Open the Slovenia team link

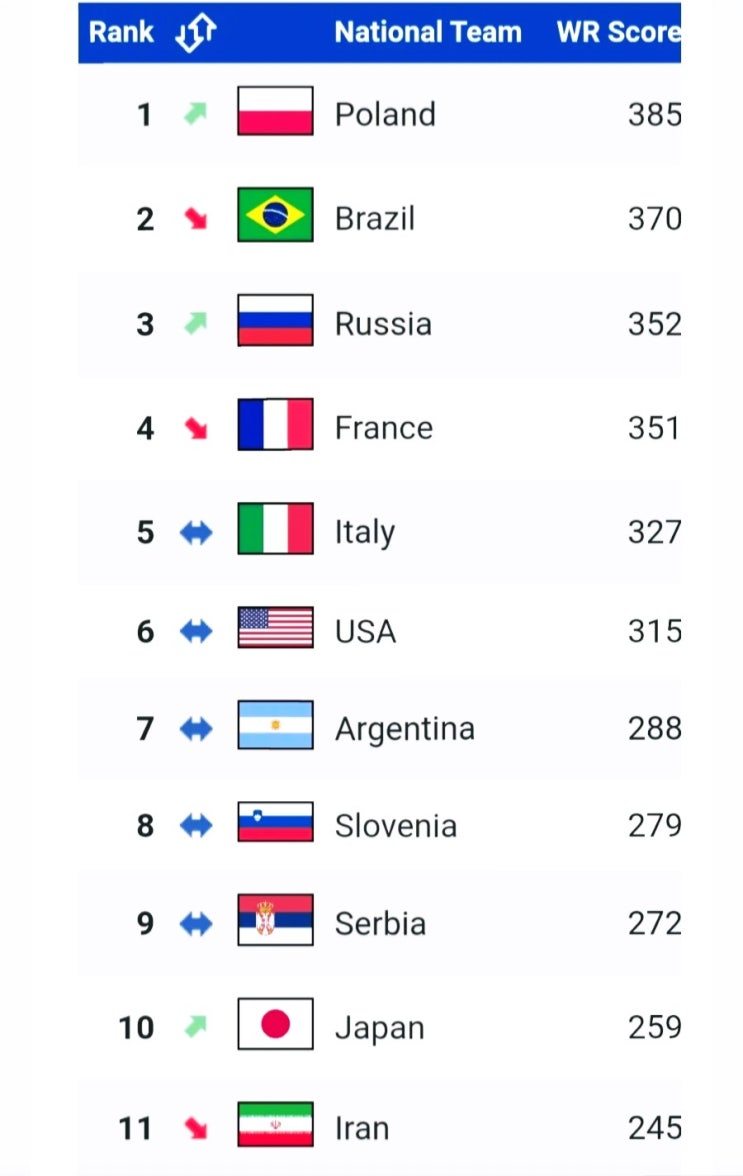(x=396, y=826)
